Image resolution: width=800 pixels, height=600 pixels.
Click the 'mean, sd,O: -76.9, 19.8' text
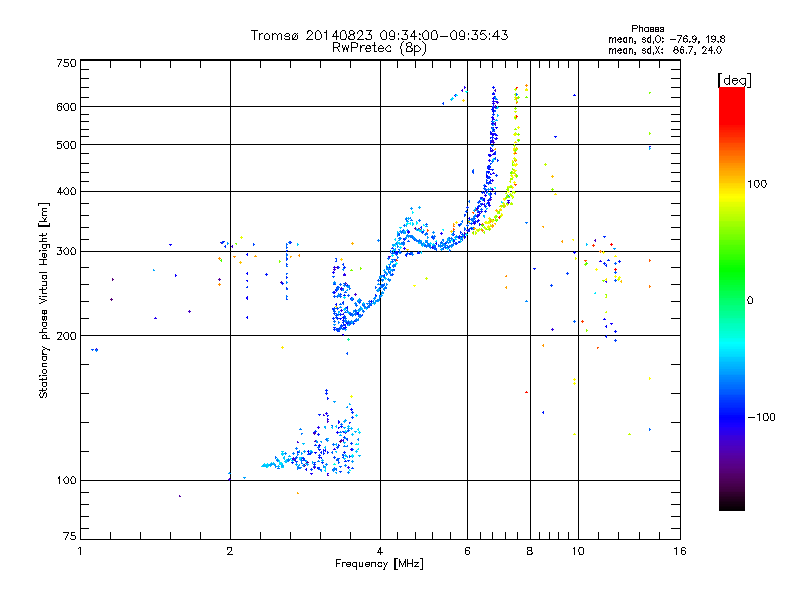pyautogui.click(x=666, y=39)
